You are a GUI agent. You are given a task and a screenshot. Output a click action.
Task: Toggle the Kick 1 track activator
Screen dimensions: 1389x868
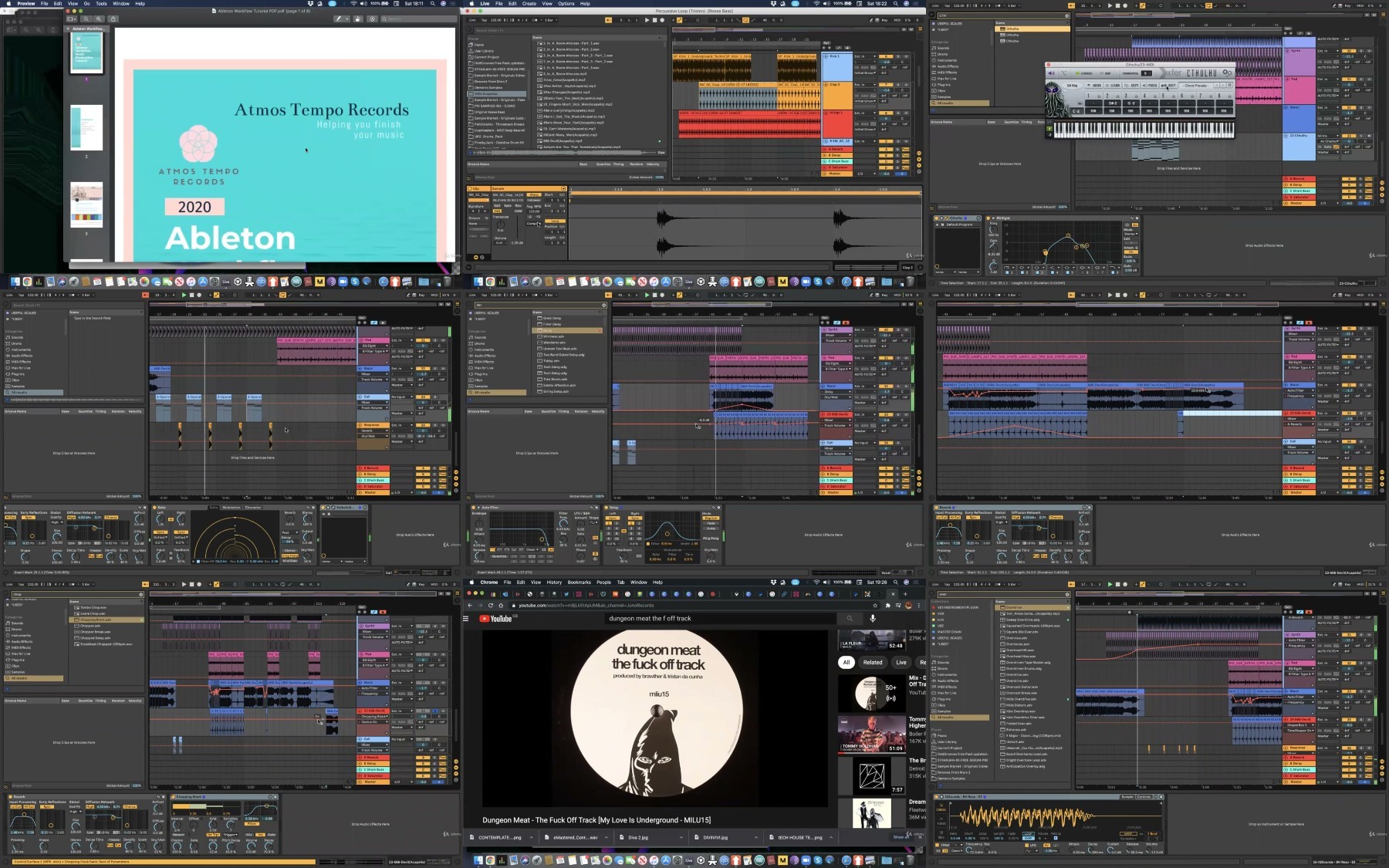[885, 56]
